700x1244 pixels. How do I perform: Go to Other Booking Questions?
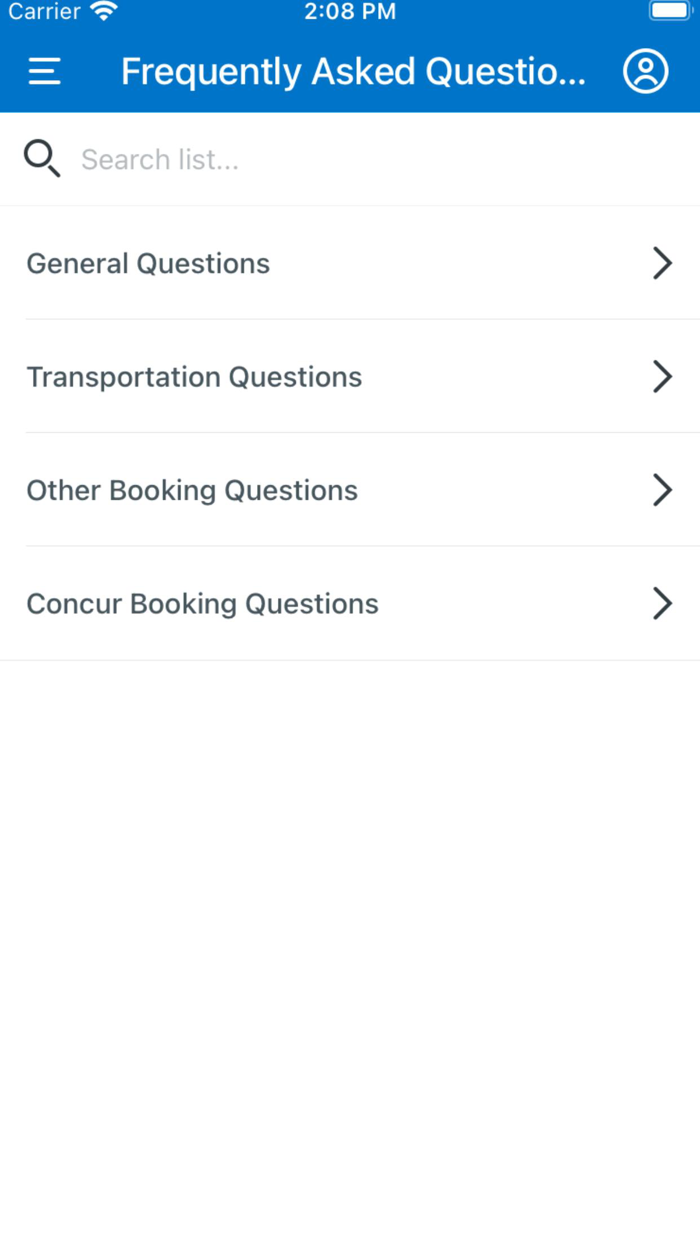pos(192,490)
